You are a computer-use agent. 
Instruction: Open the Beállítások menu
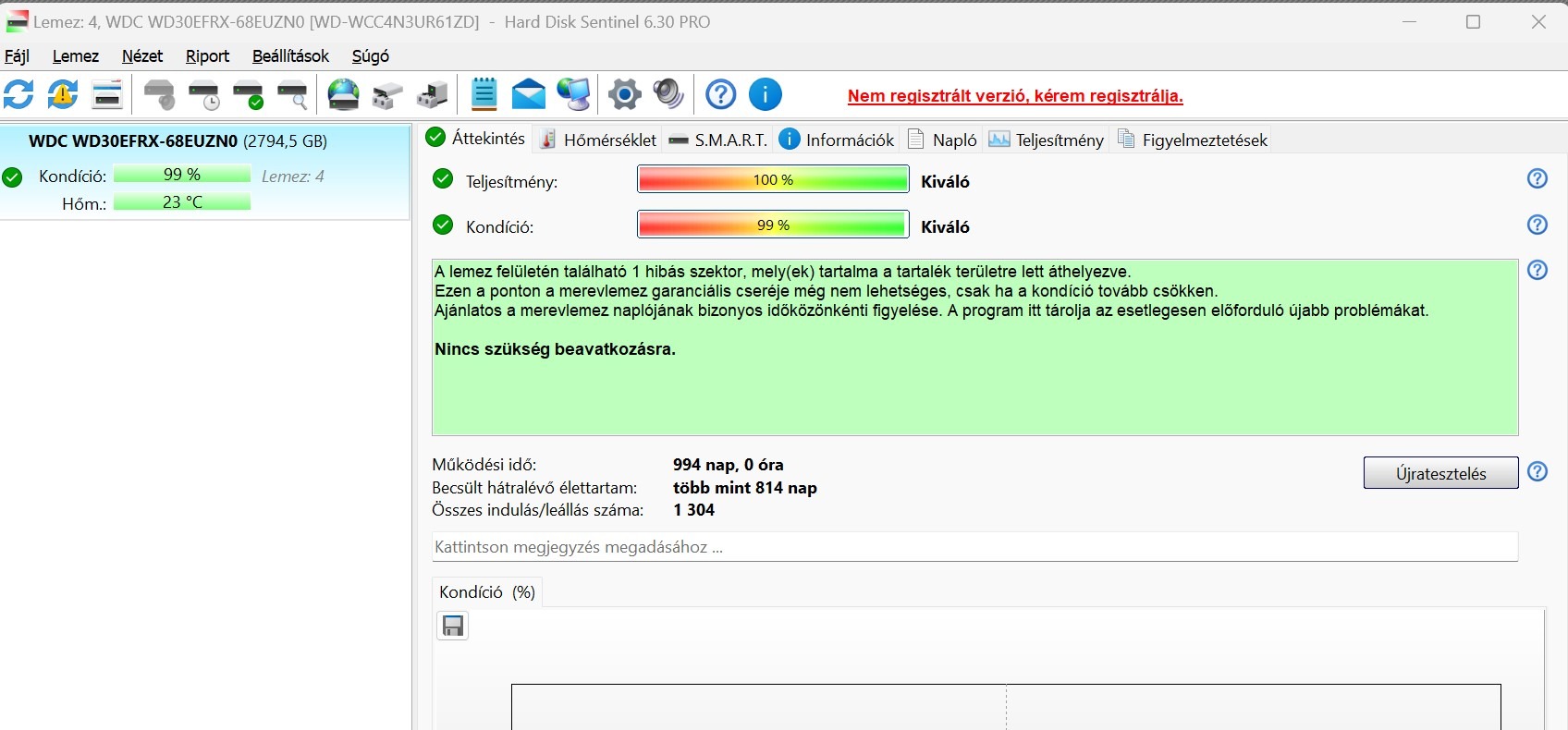290,56
